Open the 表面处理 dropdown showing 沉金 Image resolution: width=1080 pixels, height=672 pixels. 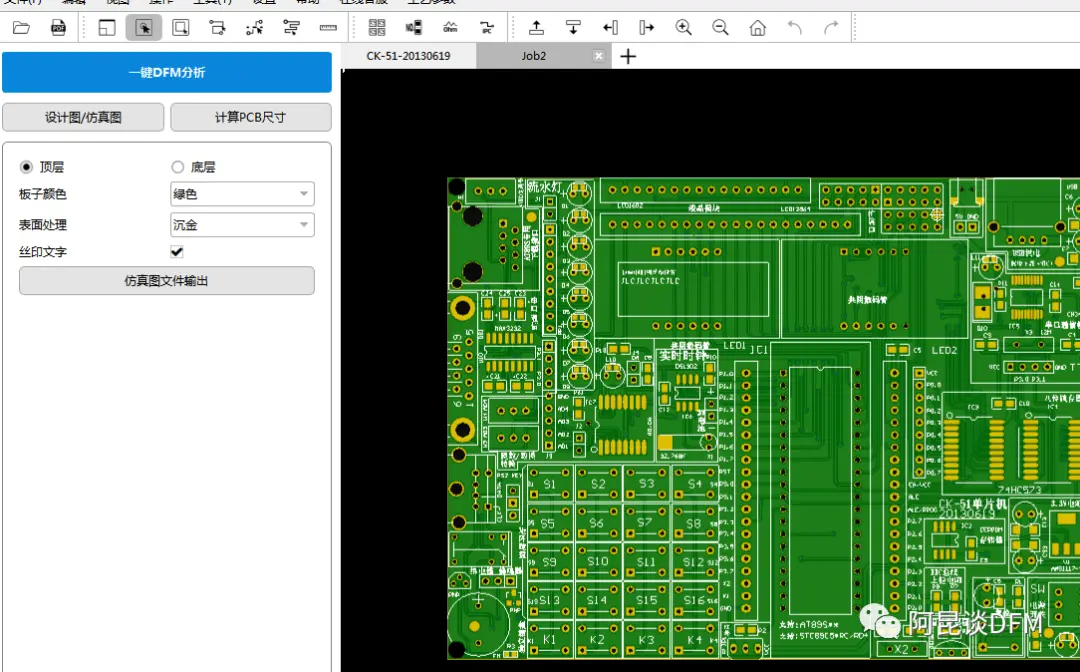coord(242,224)
